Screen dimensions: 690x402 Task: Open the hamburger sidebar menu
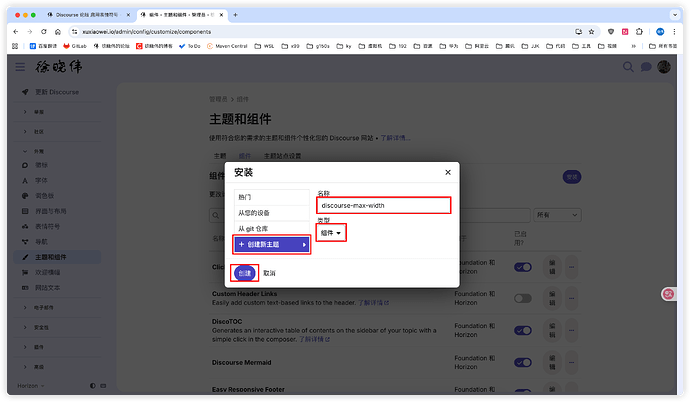click(x=21, y=67)
